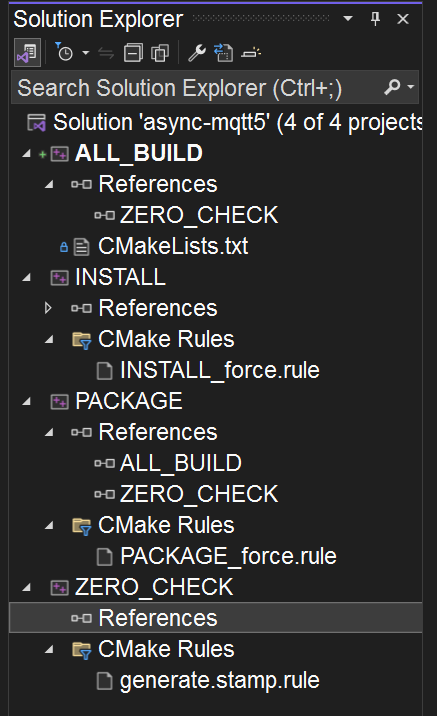Toggle Show All Files icon
Viewport: 437px width, 716px height.
point(160,53)
